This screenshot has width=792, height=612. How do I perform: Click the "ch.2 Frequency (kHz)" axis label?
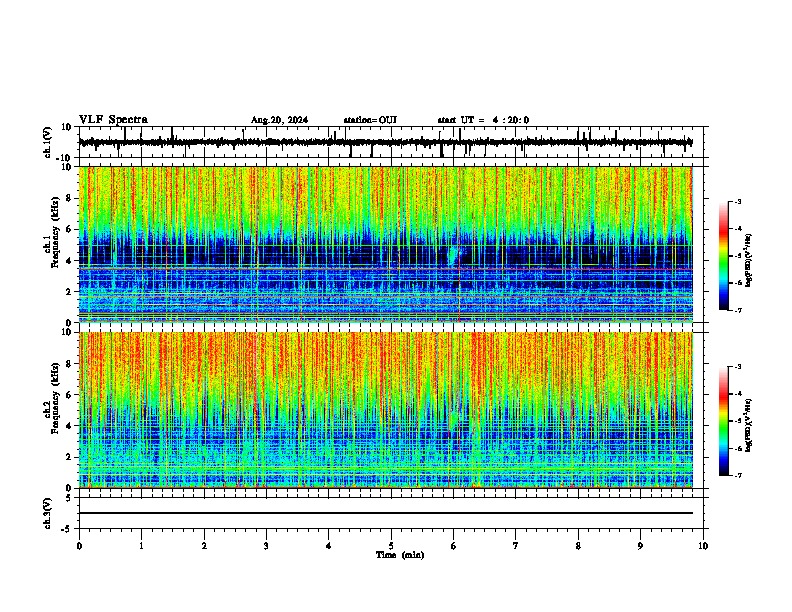point(52,398)
